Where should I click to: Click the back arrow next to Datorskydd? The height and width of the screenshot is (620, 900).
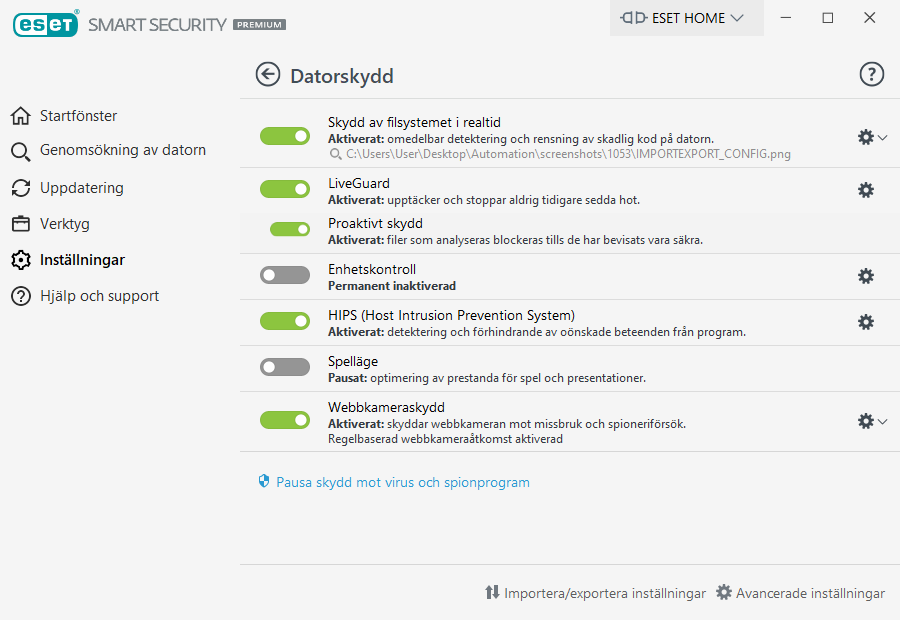[267, 75]
